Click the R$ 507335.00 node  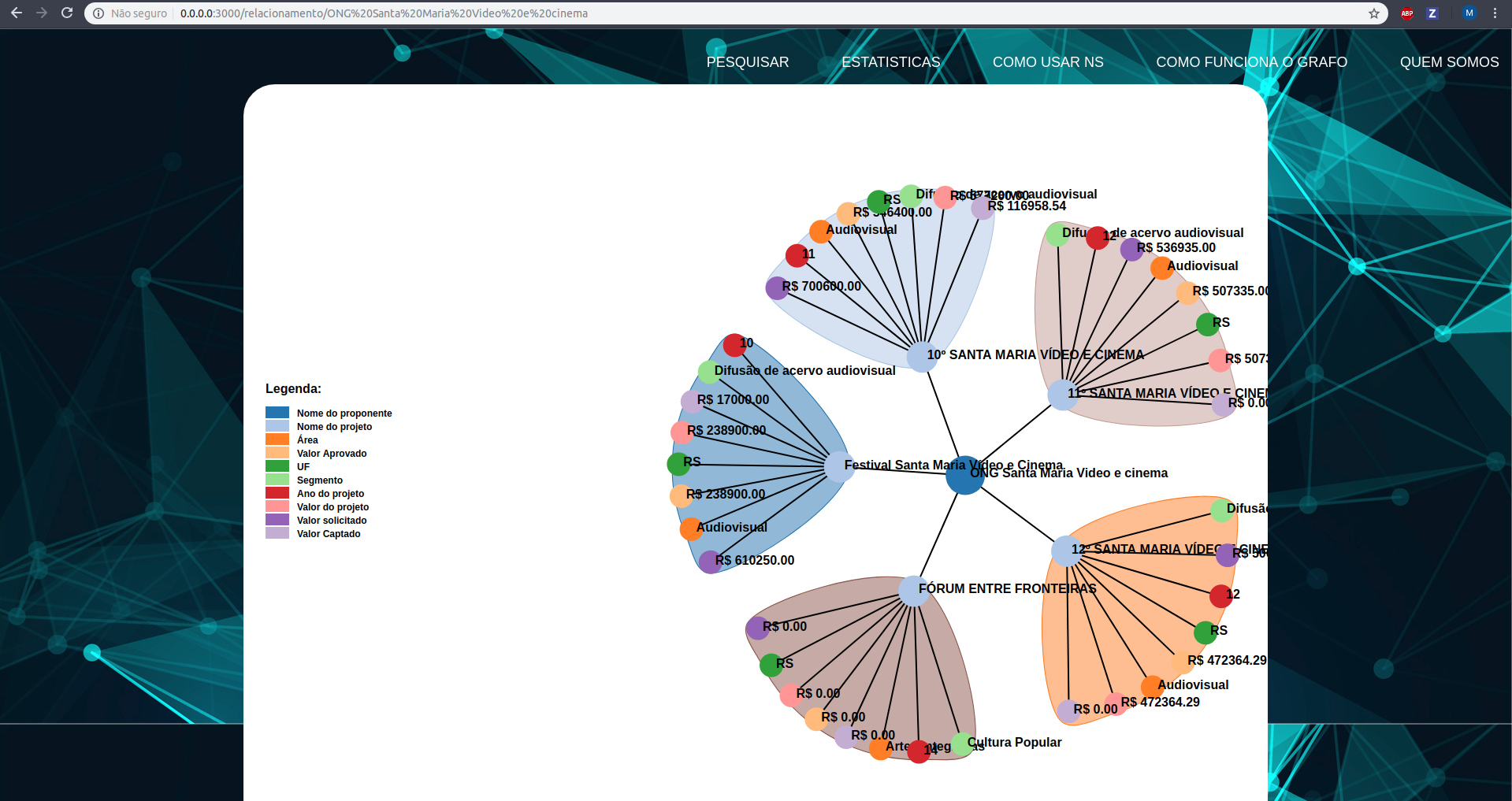(x=1187, y=293)
